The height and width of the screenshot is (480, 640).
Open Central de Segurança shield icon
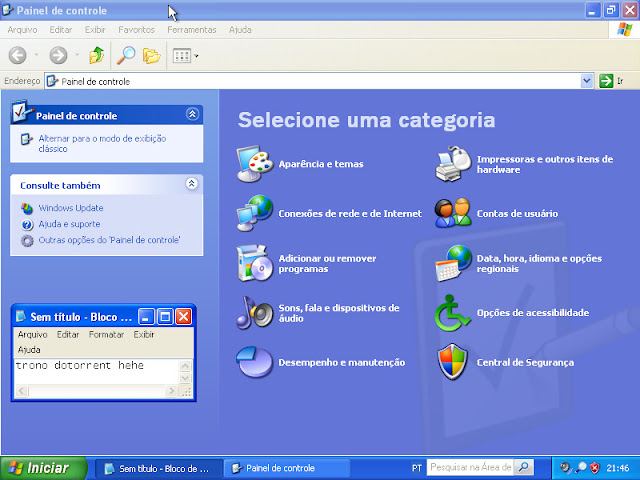coord(453,362)
